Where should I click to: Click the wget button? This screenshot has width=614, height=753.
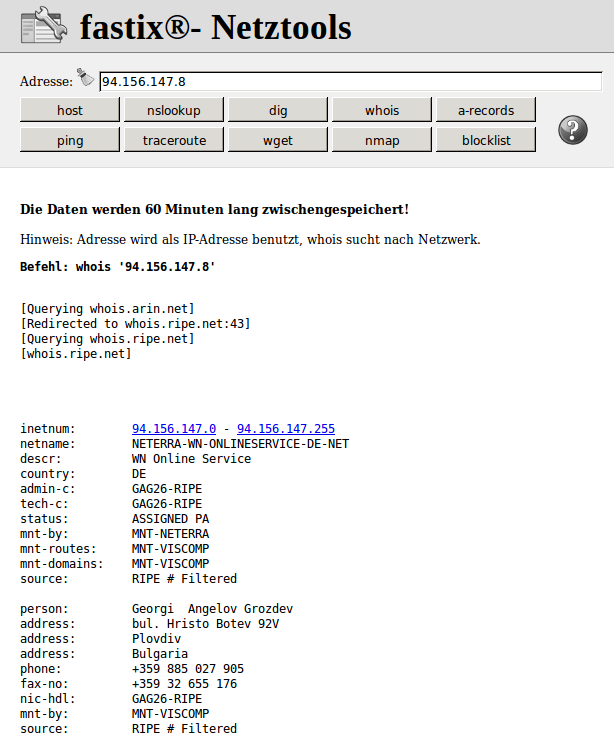click(278, 140)
